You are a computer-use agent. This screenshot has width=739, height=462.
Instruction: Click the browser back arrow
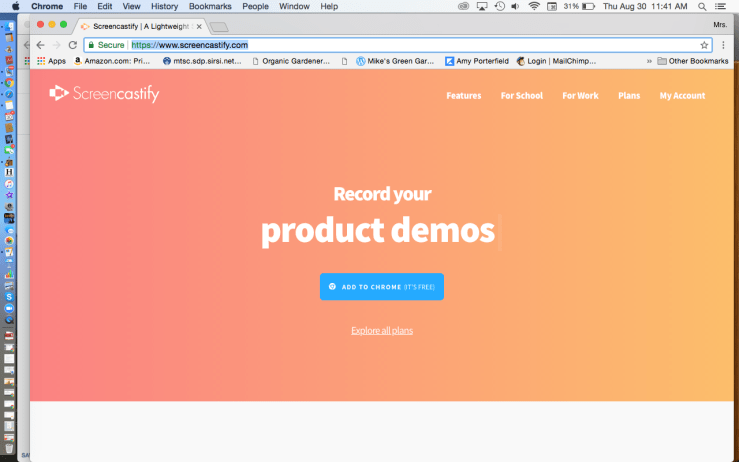[40, 45]
